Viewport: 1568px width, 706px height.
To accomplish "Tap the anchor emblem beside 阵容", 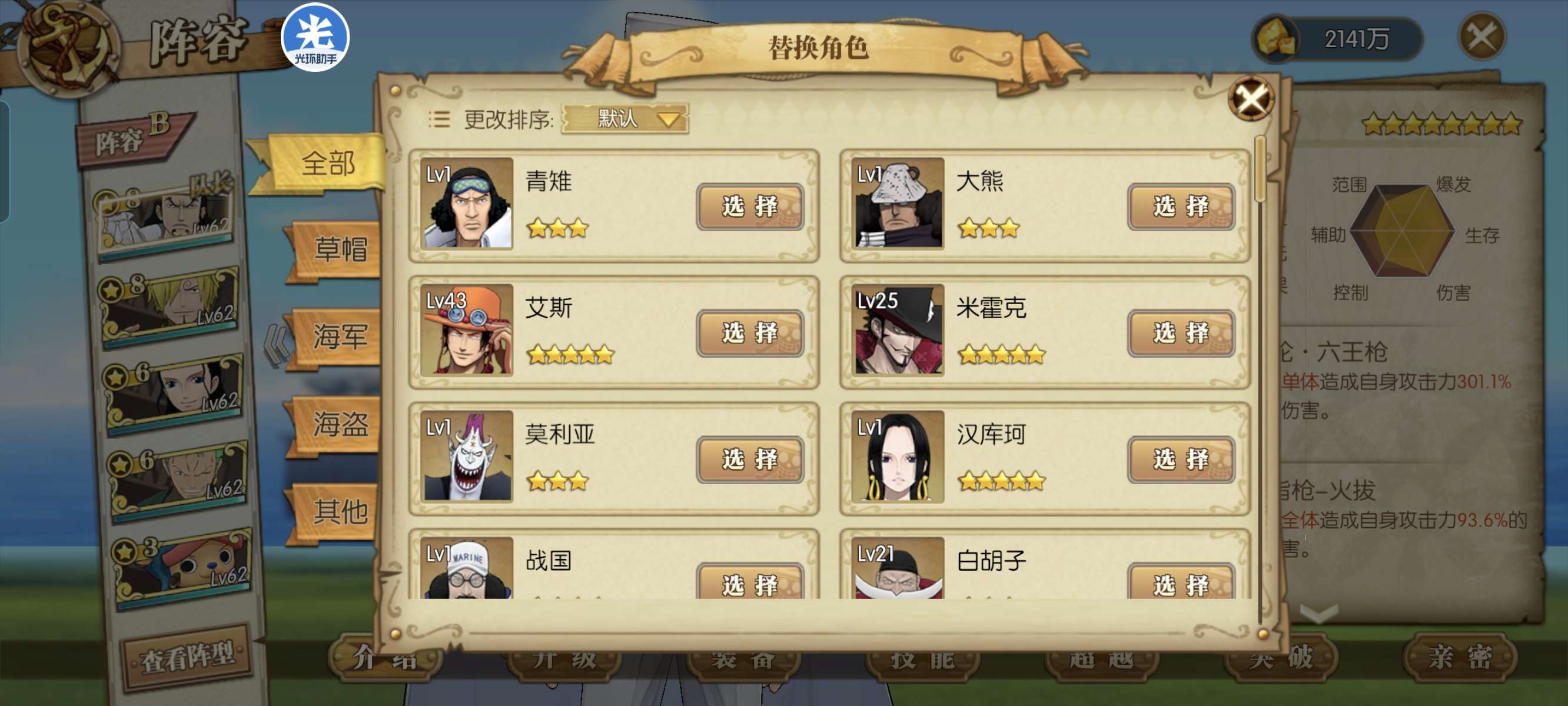I will click(67, 48).
